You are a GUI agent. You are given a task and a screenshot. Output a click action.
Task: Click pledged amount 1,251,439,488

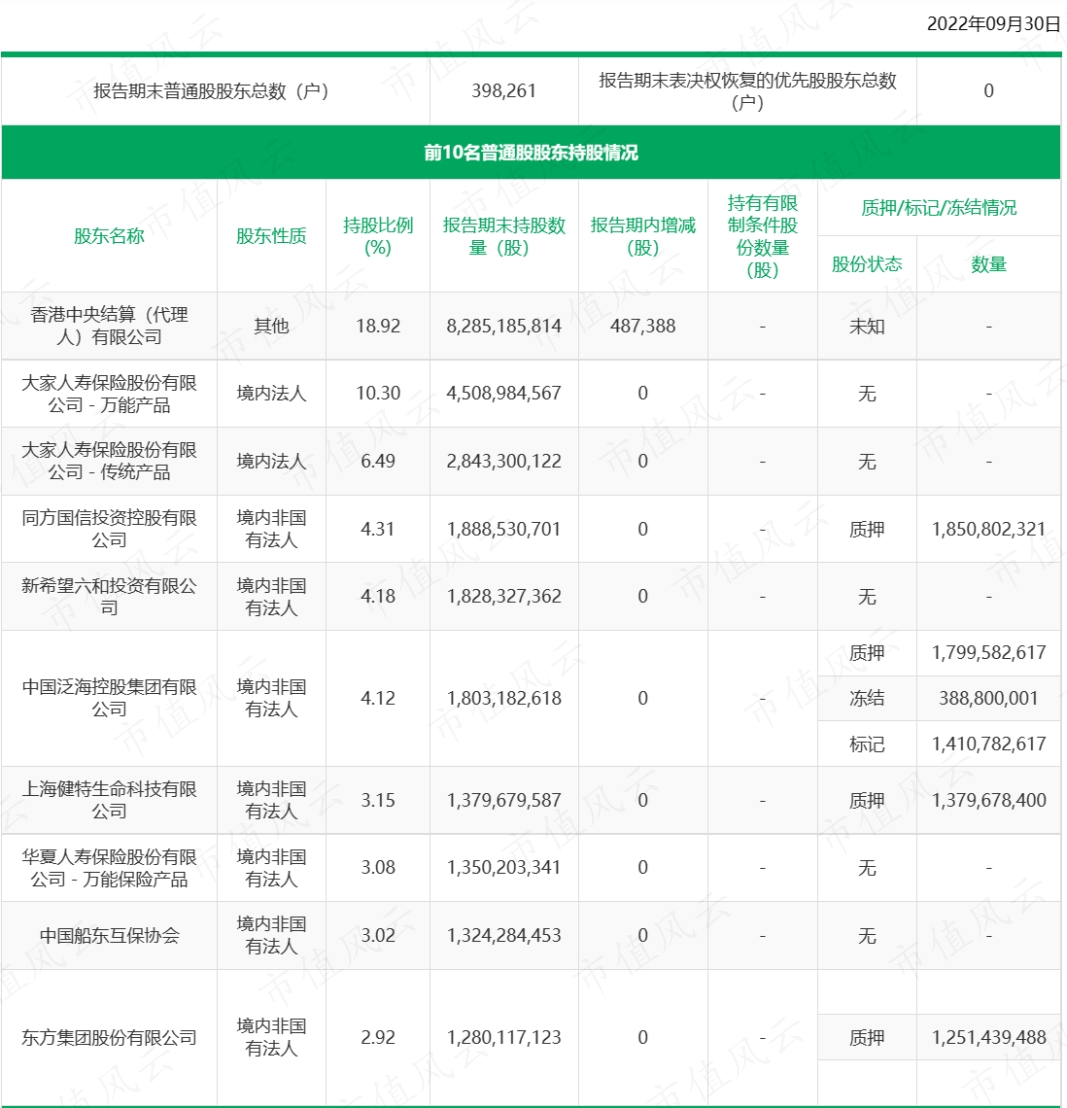pyautogui.click(x=989, y=1037)
